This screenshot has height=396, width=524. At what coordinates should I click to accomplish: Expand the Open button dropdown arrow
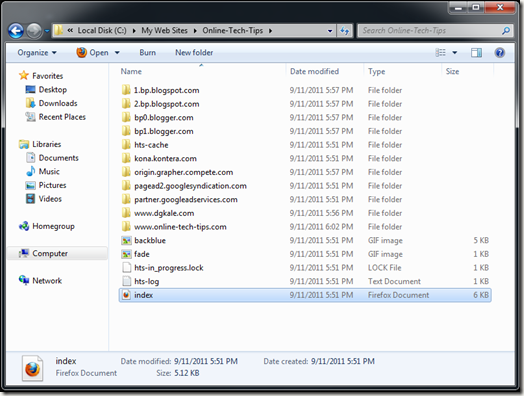pyautogui.click(x=117, y=52)
